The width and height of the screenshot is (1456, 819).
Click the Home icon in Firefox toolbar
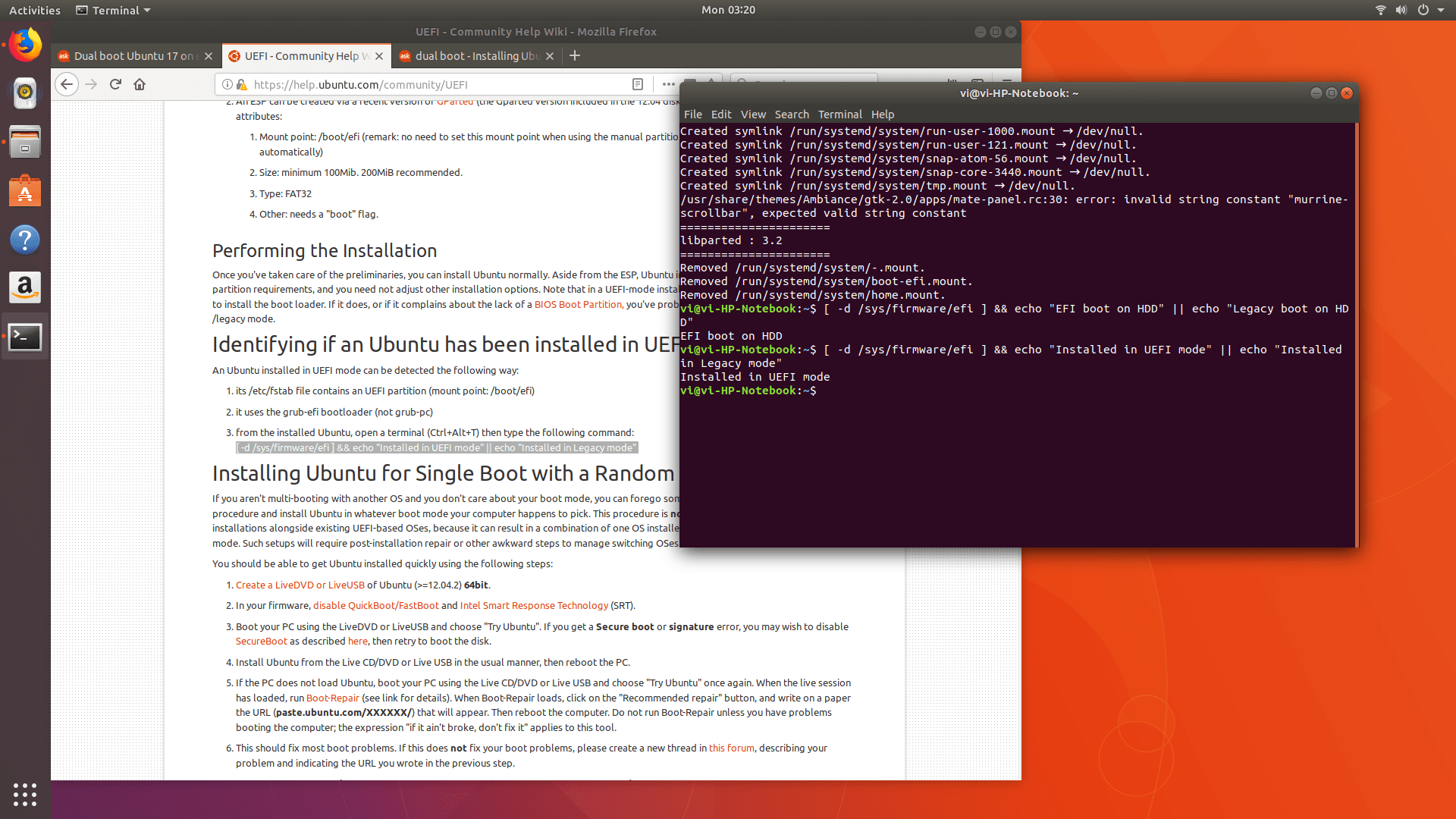pyautogui.click(x=140, y=84)
